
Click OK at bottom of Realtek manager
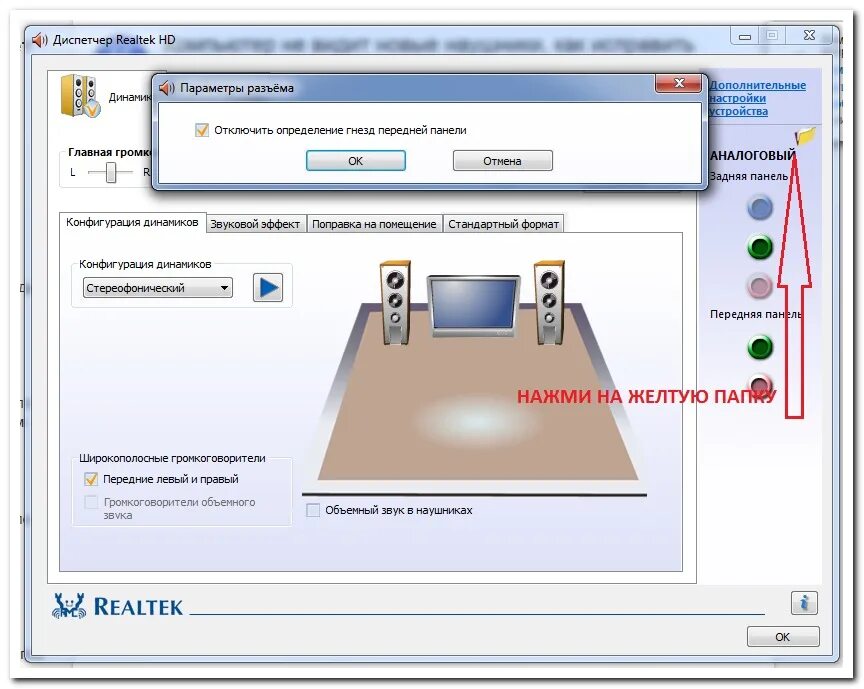click(x=782, y=637)
